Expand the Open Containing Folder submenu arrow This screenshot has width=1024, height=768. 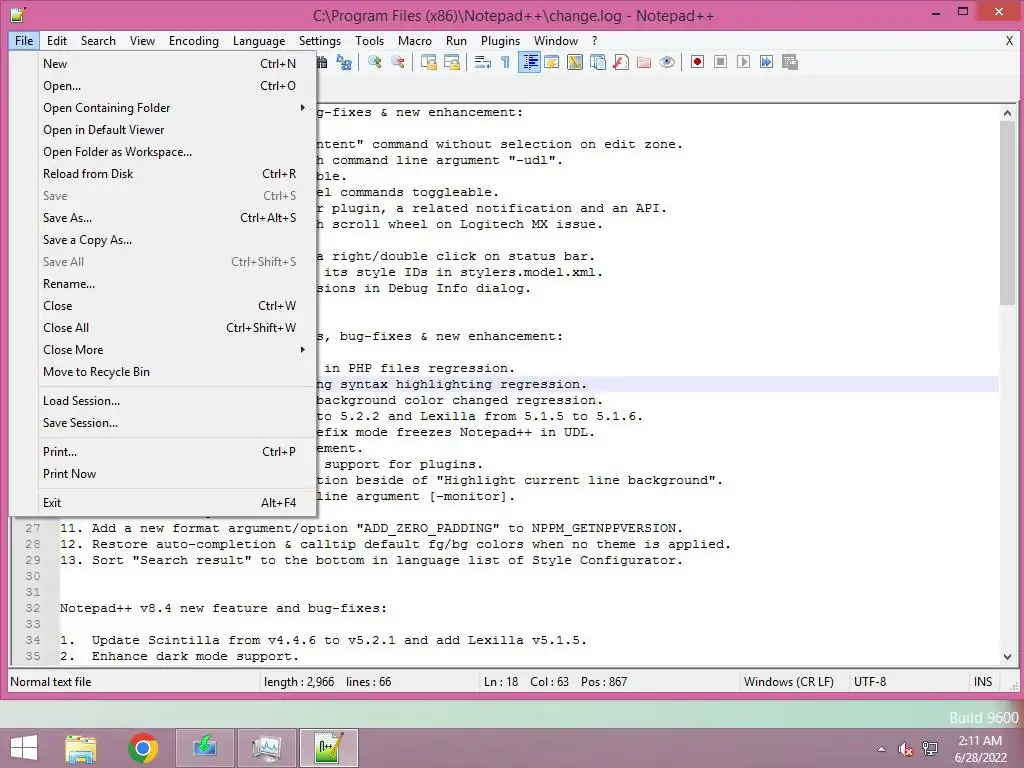click(x=302, y=107)
